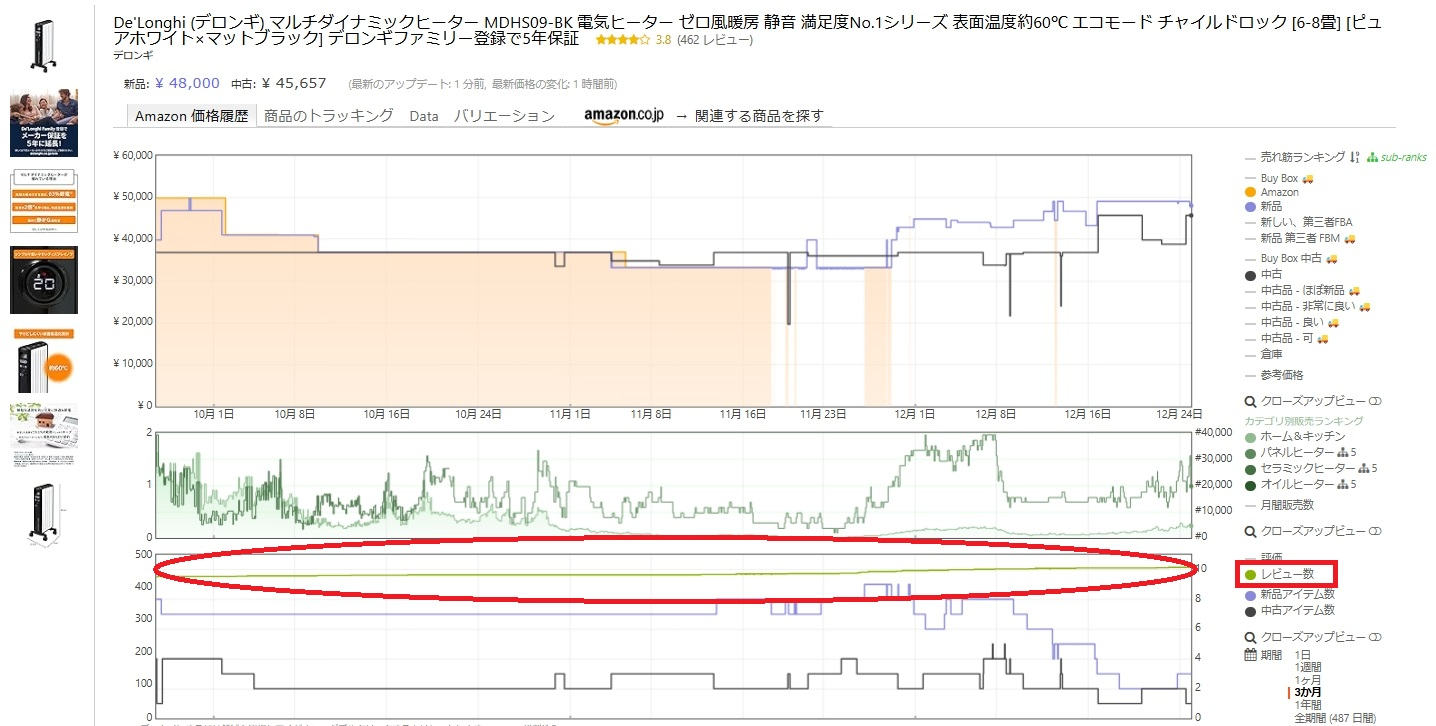
Task: Click magnifier of bottom chart クローズアップビュー
Action: 1249,638
